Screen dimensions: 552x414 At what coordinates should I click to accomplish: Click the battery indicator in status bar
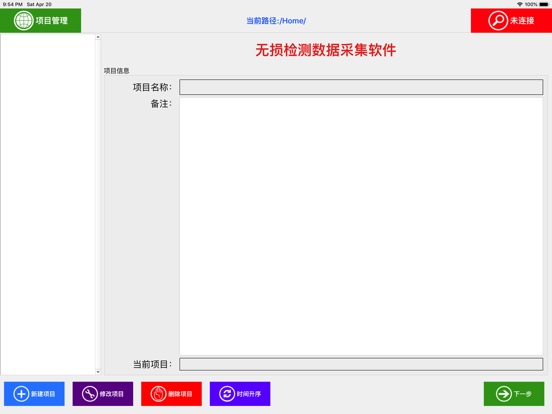pos(544,4)
